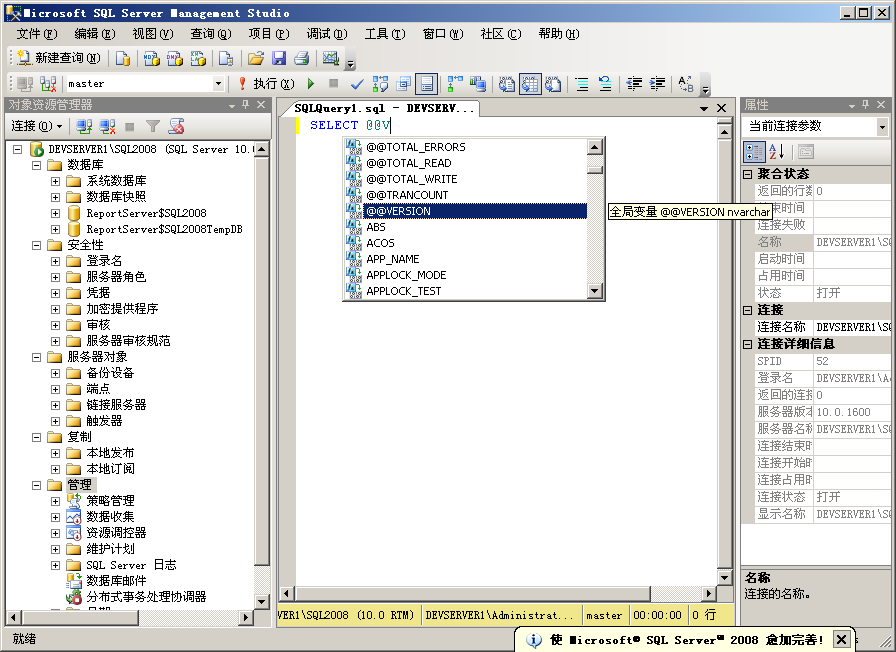Click the Increase indent icon
Image resolution: width=896 pixels, height=652 pixels.
tap(658, 85)
